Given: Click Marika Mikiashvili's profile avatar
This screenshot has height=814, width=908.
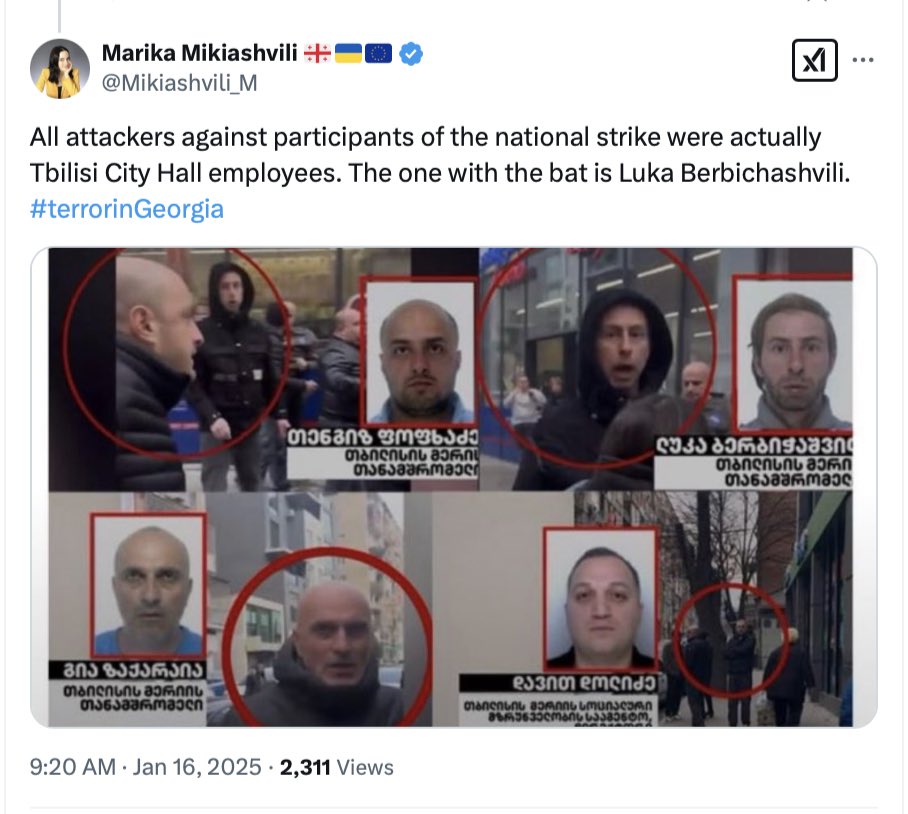Looking at the screenshot, I should click(x=60, y=68).
